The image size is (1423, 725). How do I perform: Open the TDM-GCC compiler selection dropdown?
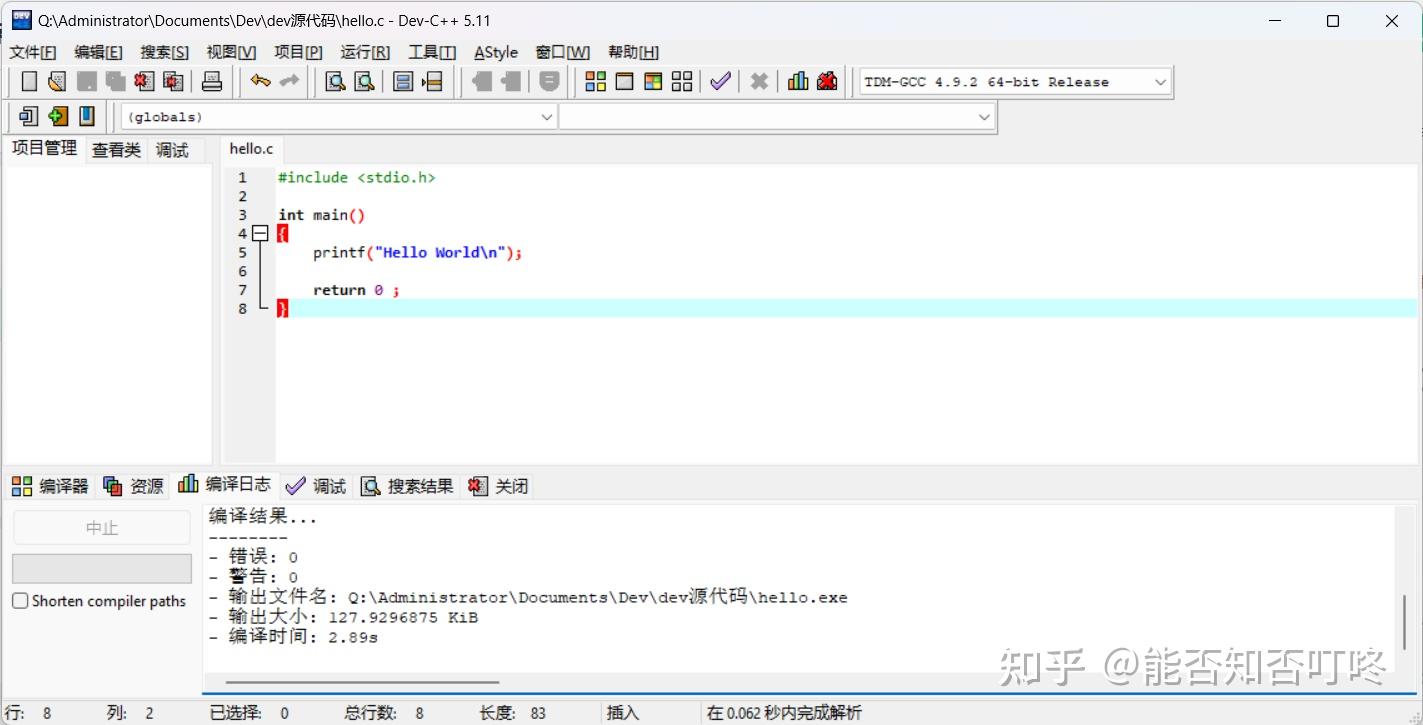pos(1159,81)
